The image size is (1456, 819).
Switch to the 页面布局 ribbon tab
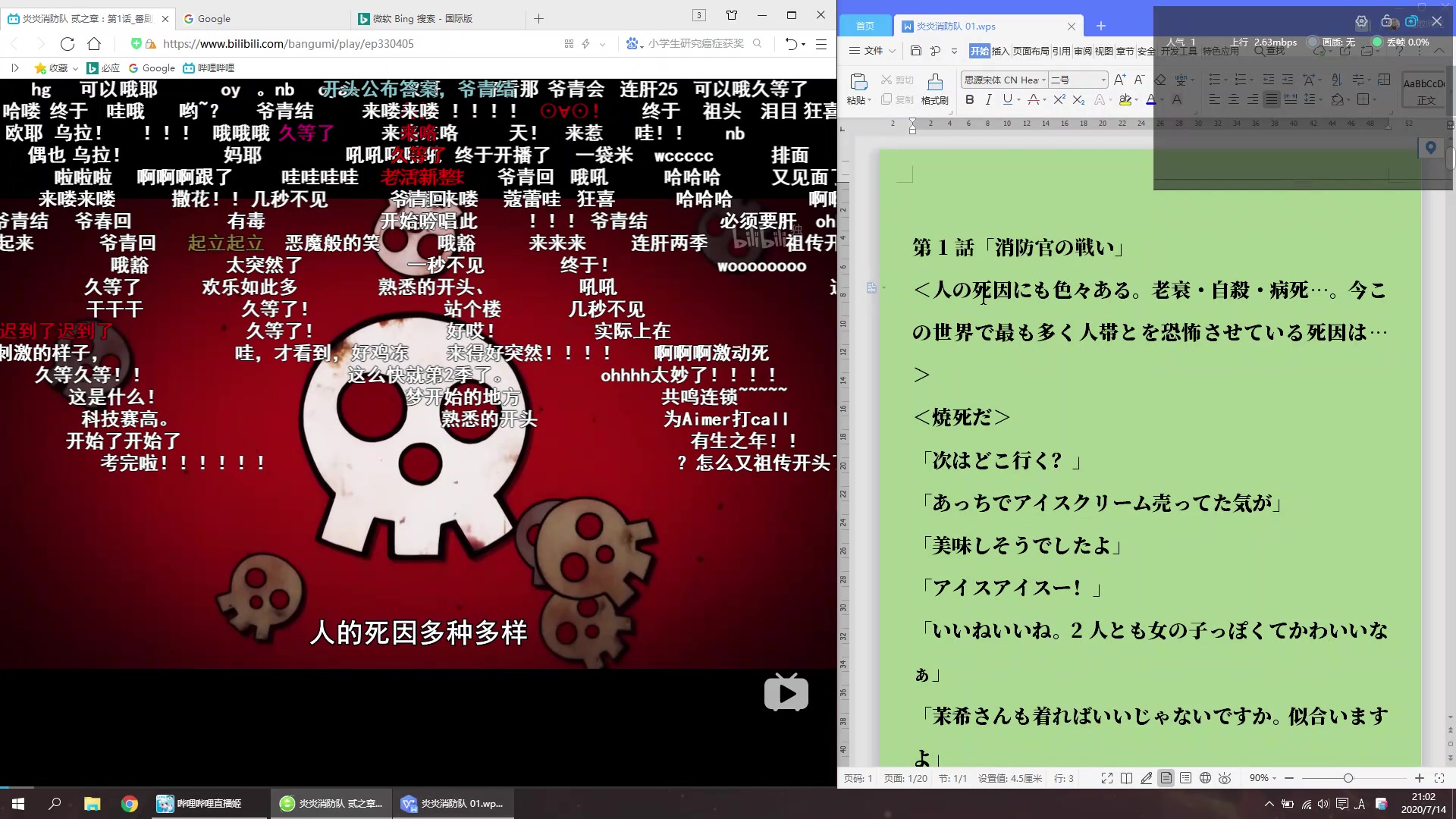point(1031,51)
